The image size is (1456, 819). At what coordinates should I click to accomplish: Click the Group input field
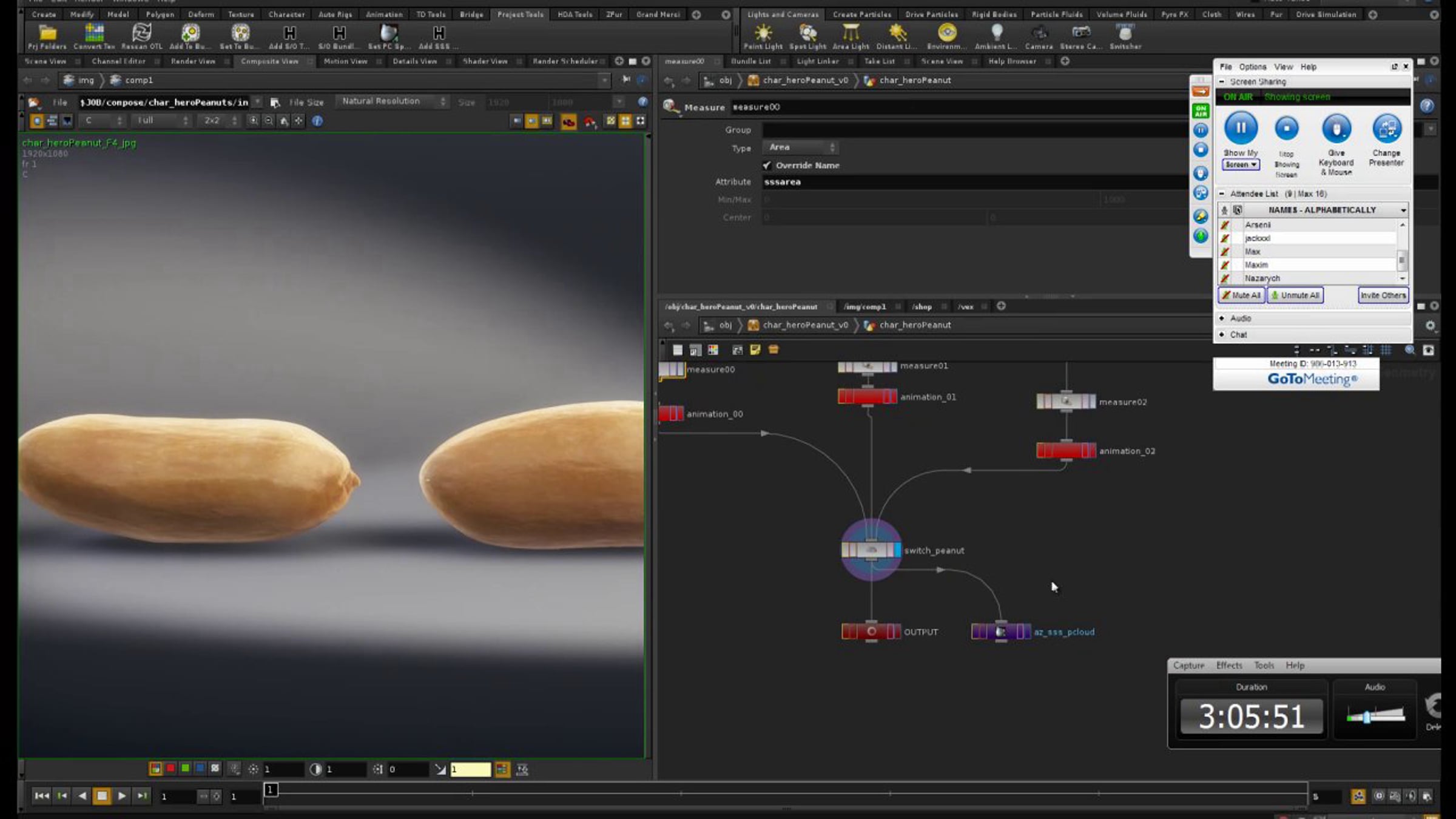pyautogui.click(x=975, y=130)
